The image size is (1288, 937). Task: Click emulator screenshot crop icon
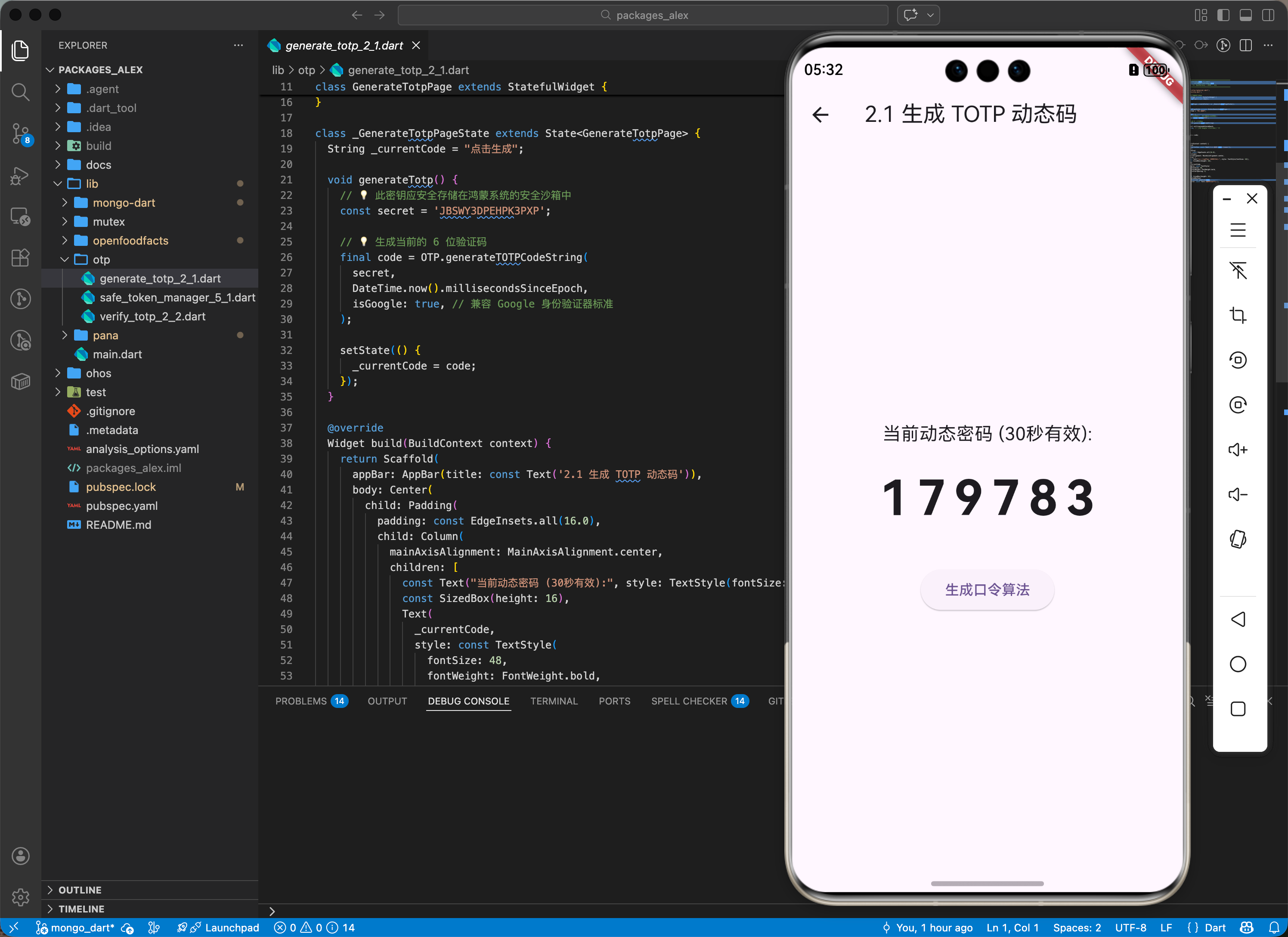coord(1238,315)
